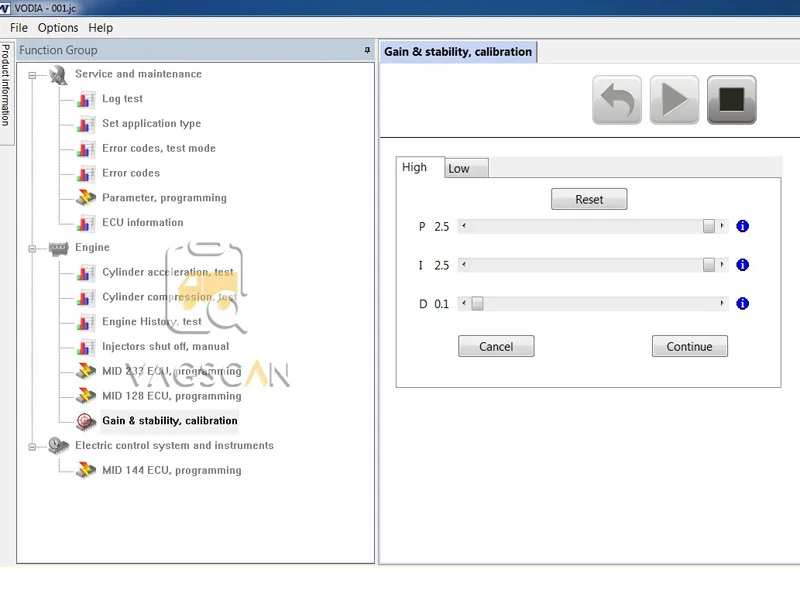Show info for the P parameter

click(x=742, y=226)
